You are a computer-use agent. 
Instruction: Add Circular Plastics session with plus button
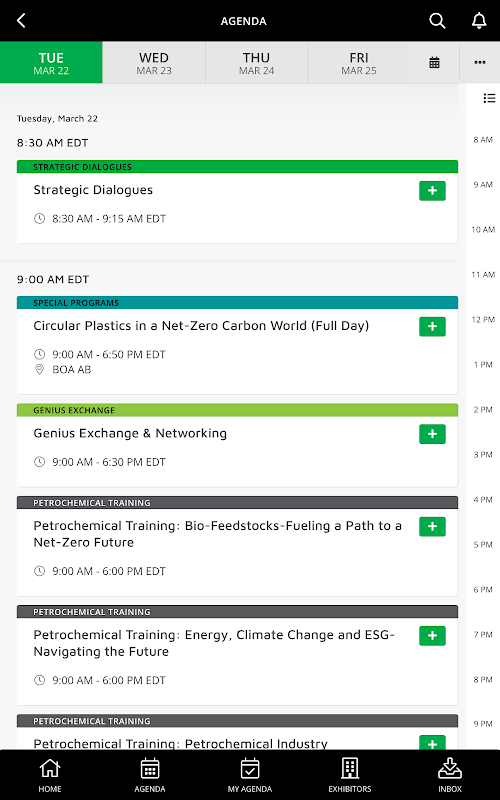[432, 327]
